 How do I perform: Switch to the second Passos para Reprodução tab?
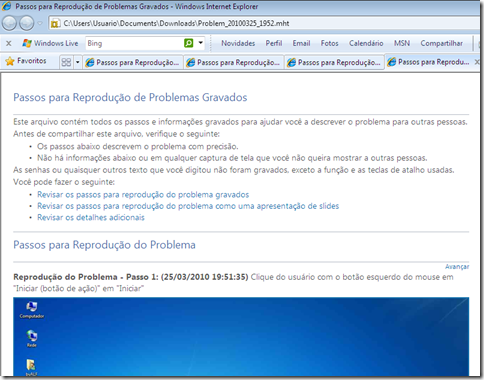[234, 62]
